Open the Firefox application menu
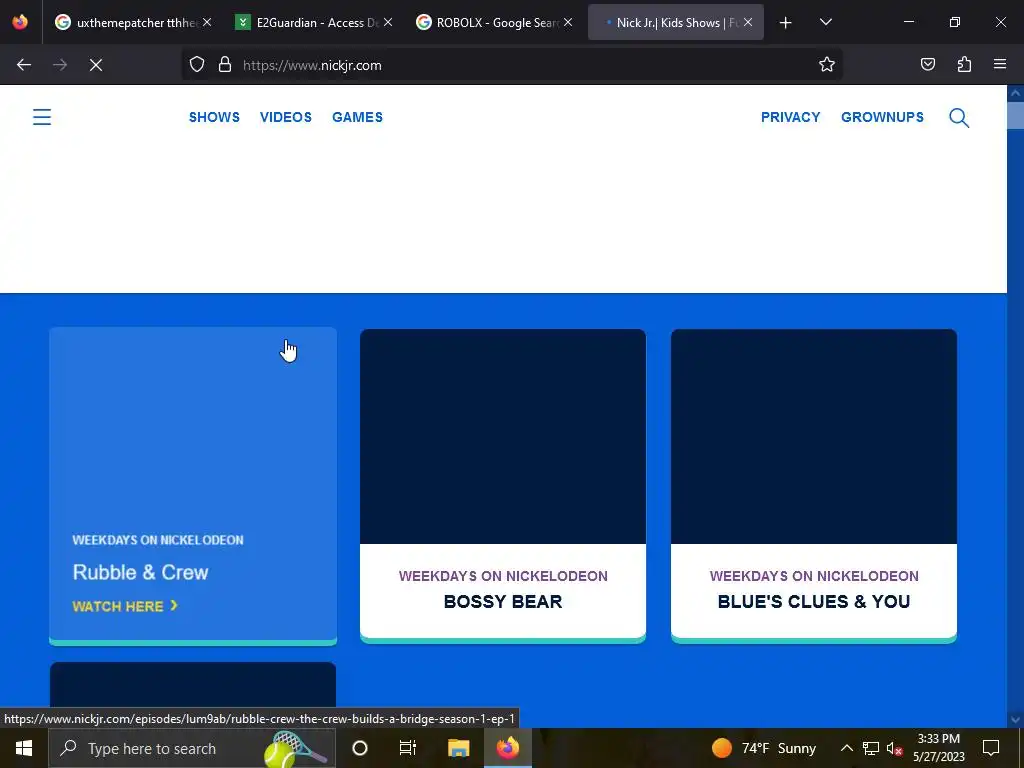The width and height of the screenshot is (1024, 768). tap(1000, 64)
